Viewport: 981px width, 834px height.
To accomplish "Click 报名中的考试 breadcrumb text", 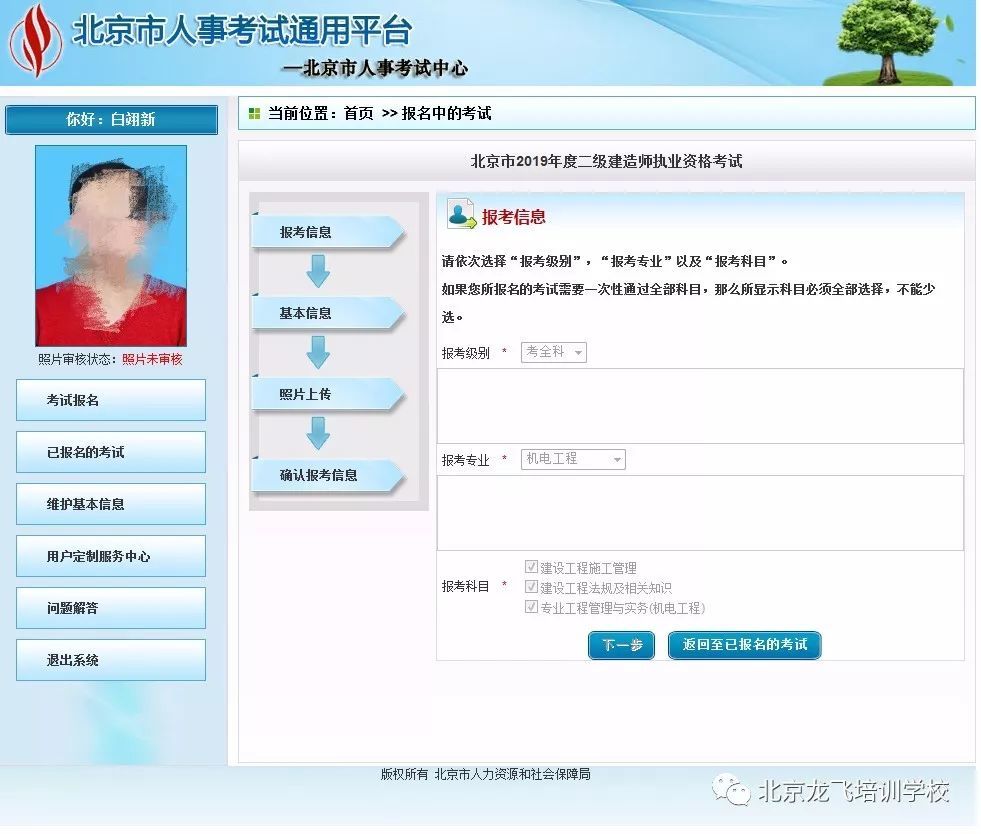I will (x=446, y=113).
